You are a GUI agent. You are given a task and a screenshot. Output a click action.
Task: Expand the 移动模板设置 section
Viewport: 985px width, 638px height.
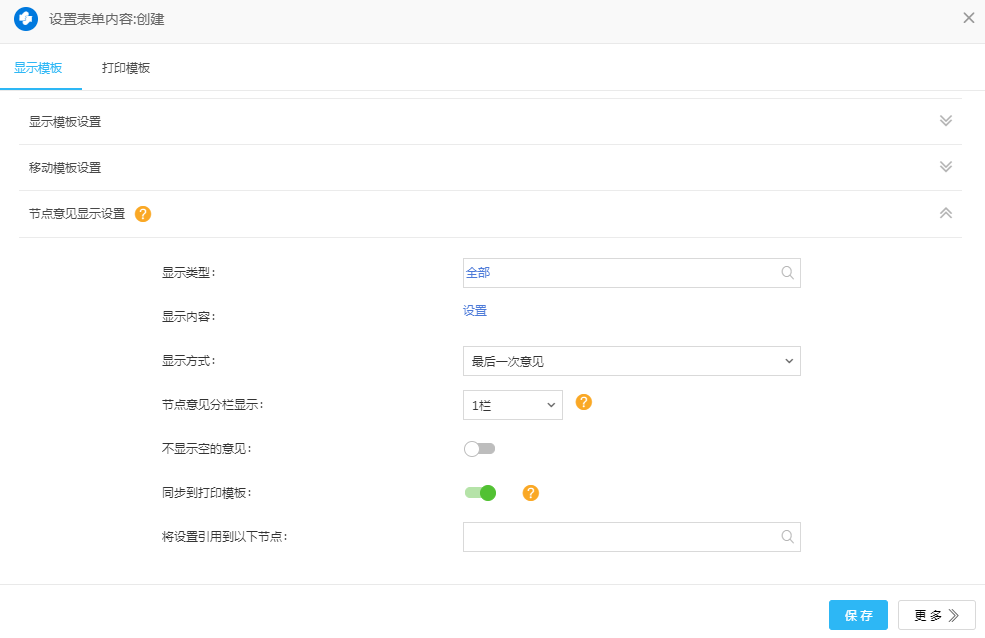click(945, 167)
